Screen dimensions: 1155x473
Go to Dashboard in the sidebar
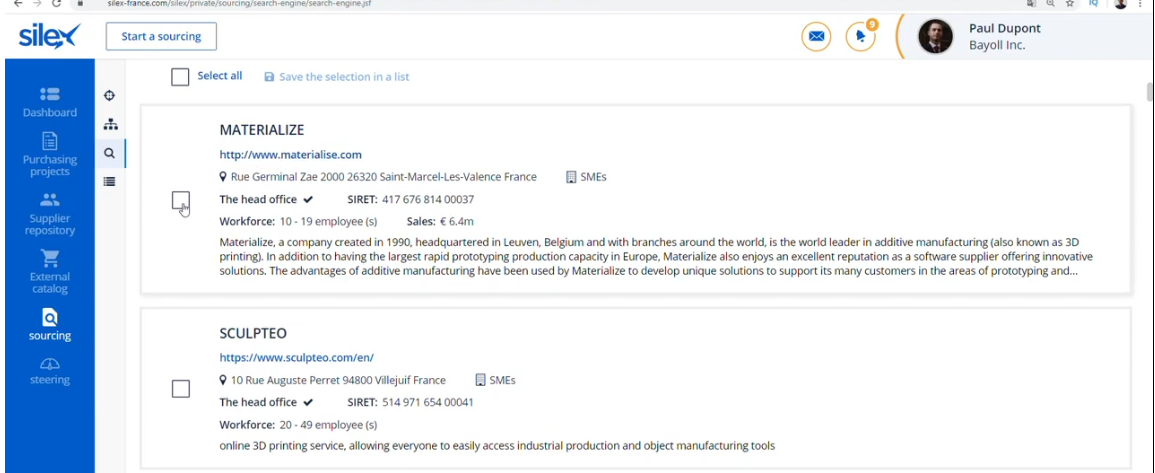click(49, 101)
